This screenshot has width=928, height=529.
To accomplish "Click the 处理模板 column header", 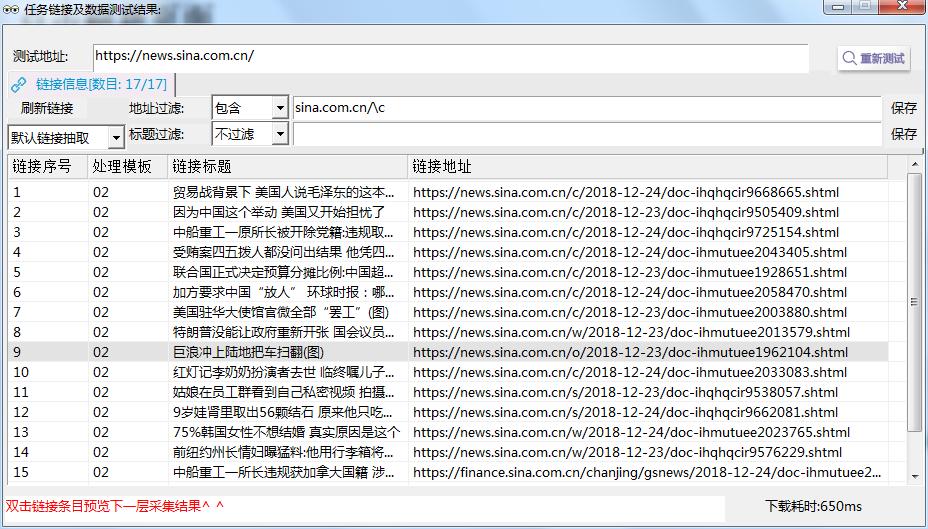I will tap(128, 167).
